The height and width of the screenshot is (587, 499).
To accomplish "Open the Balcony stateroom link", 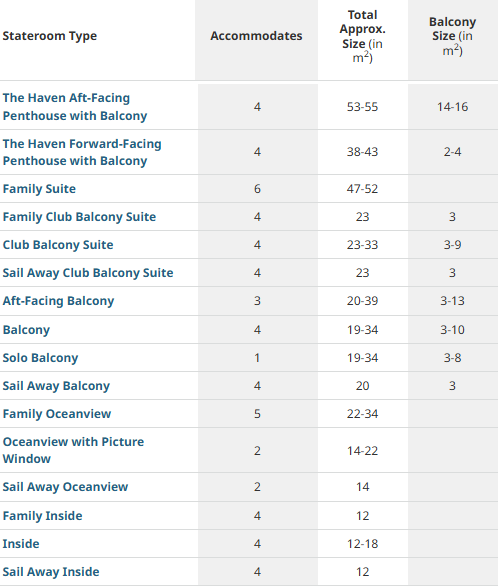I will (26, 330).
